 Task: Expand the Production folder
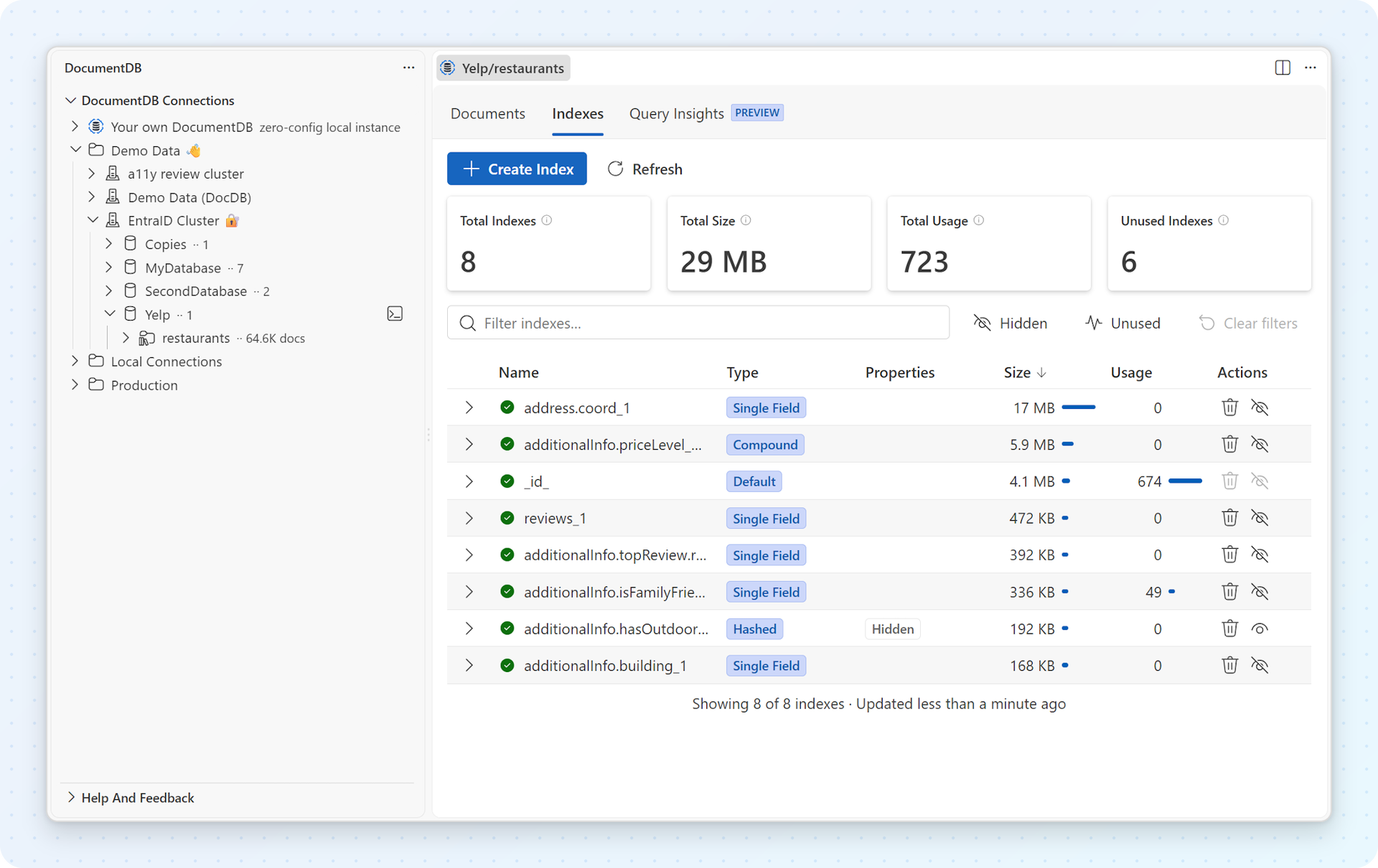click(x=75, y=385)
